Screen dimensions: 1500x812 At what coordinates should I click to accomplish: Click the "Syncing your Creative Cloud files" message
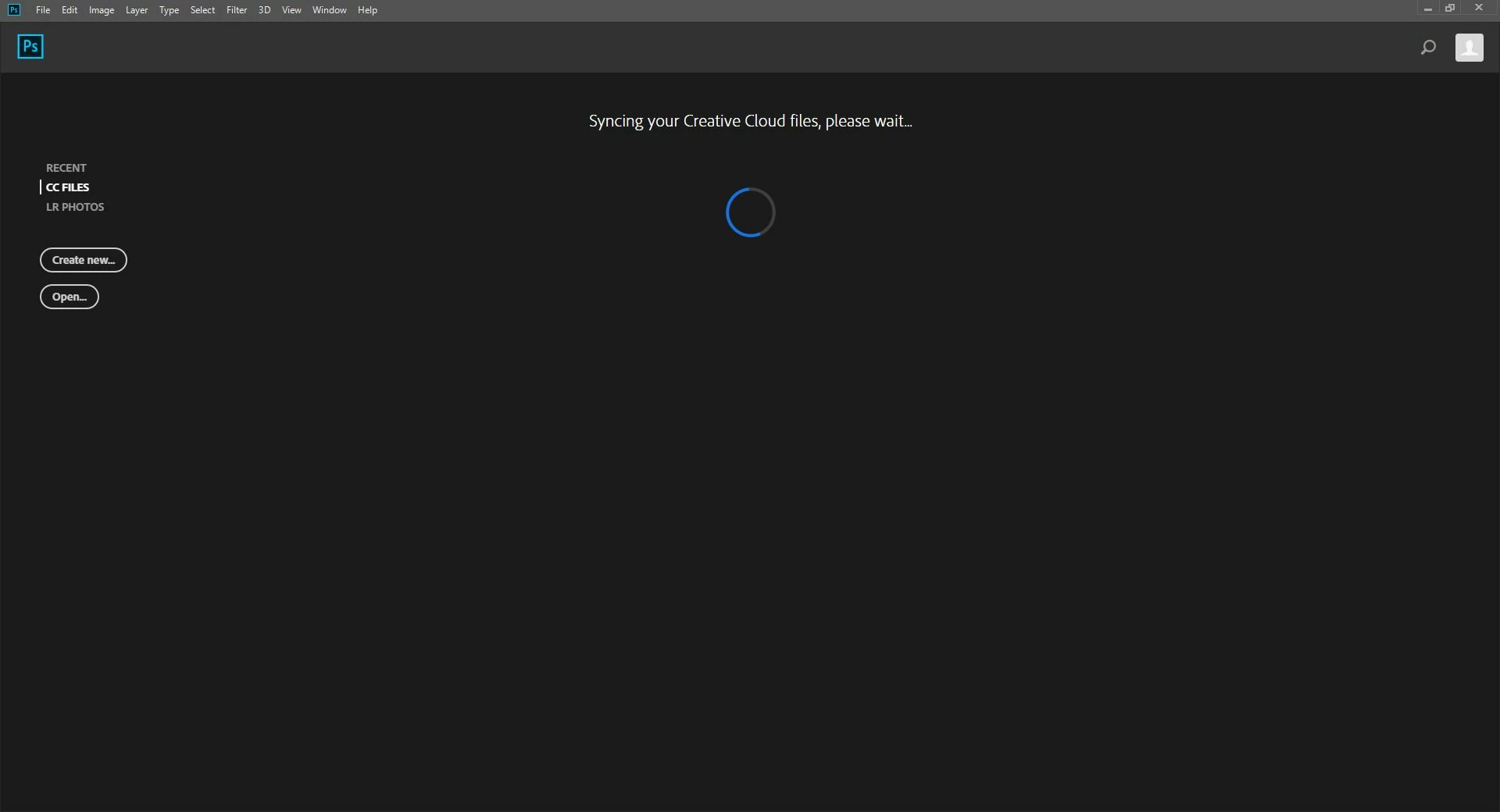click(x=750, y=121)
